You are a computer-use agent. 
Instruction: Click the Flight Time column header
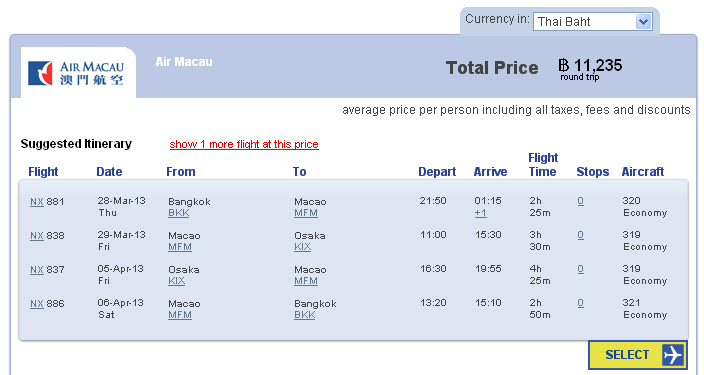543,165
